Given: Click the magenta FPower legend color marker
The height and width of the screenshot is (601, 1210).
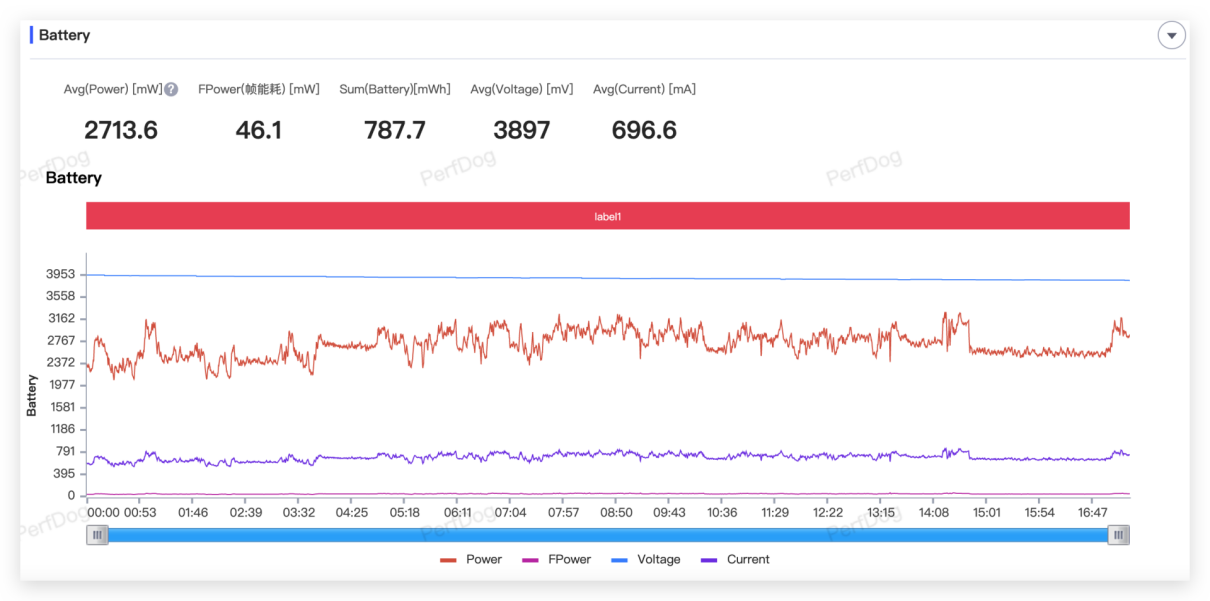Looking at the screenshot, I should click(x=530, y=560).
